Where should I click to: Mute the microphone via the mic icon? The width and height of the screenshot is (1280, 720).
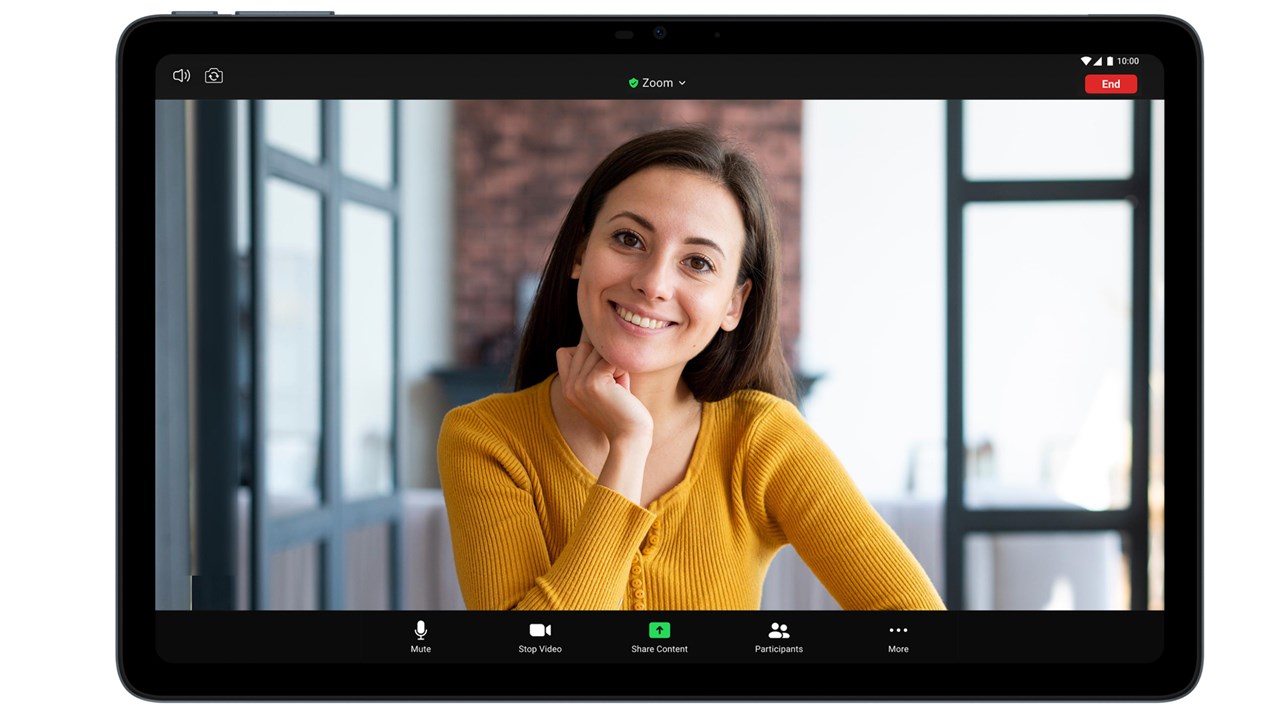click(x=421, y=629)
